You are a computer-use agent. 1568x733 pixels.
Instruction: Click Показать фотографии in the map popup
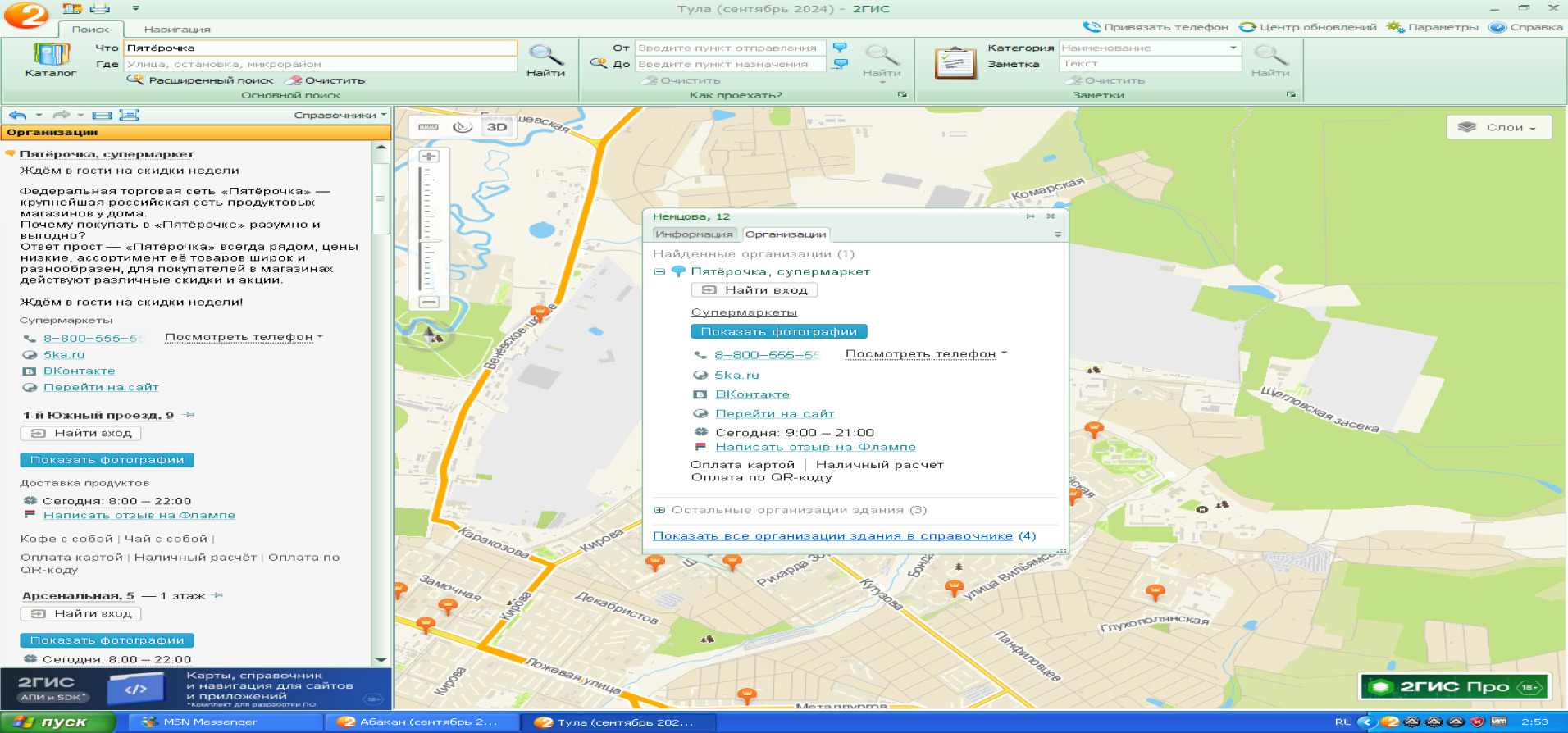pyautogui.click(x=779, y=331)
